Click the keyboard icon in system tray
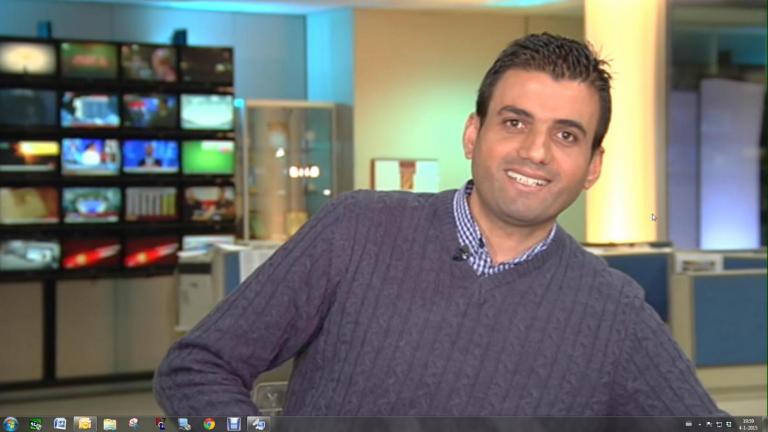The height and width of the screenshot is (432, 768). [x=688, y=425]
